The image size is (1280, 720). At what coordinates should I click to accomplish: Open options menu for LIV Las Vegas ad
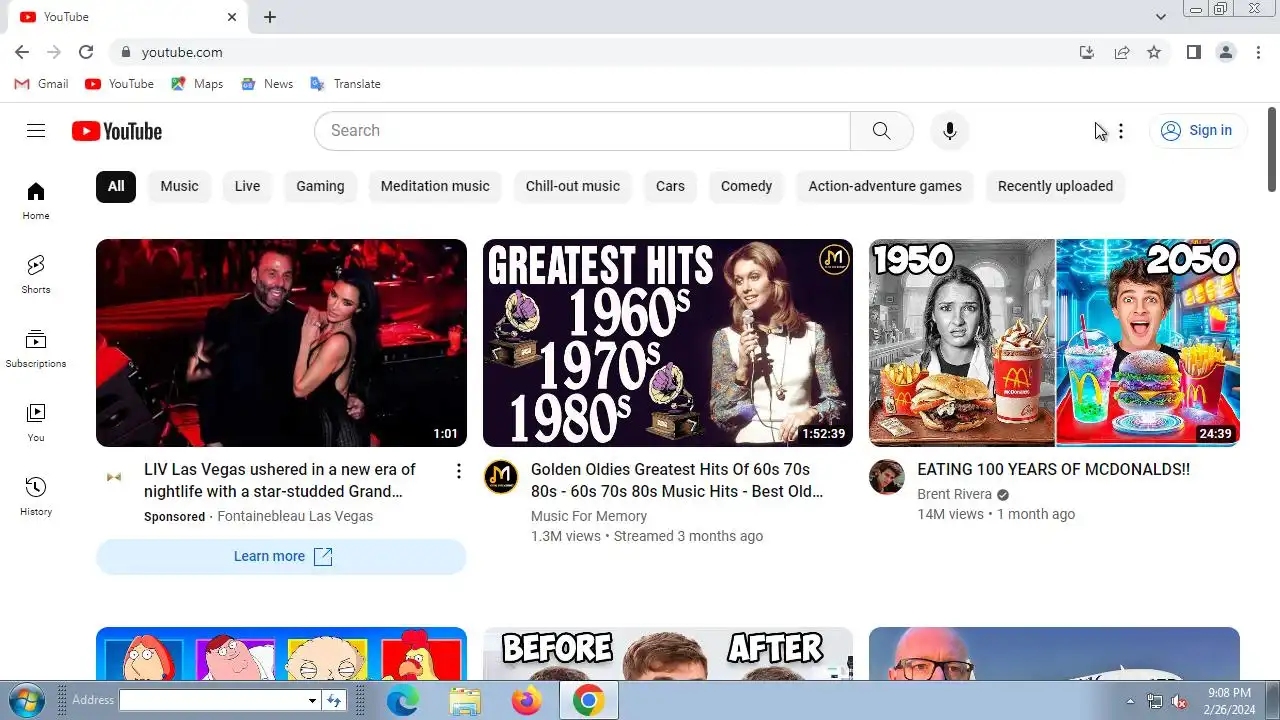[459, 471]
